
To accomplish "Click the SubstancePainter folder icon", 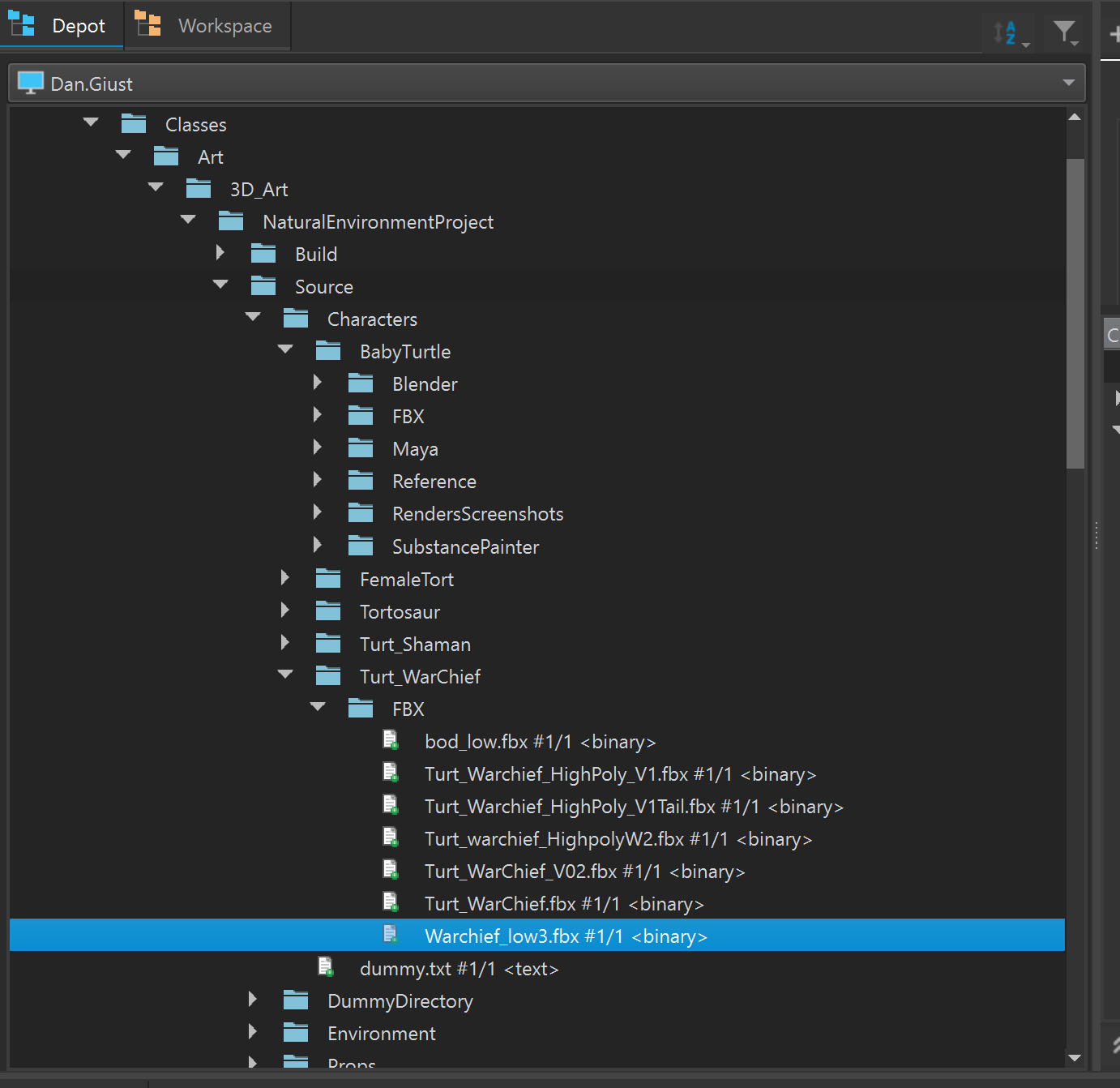I will (x=361, y=546).
